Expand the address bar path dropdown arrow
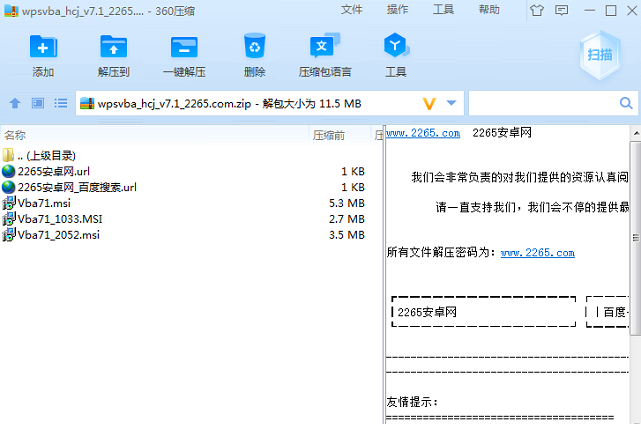 coord(451,103)
